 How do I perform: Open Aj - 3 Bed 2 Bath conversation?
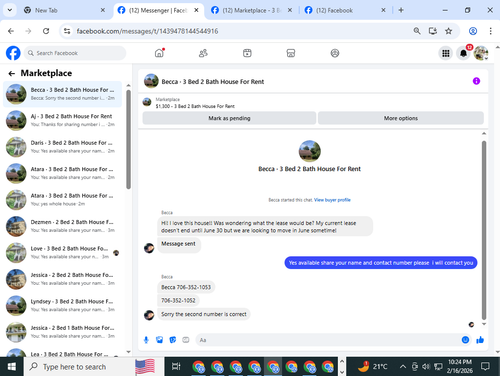click(x=63, y=120)
